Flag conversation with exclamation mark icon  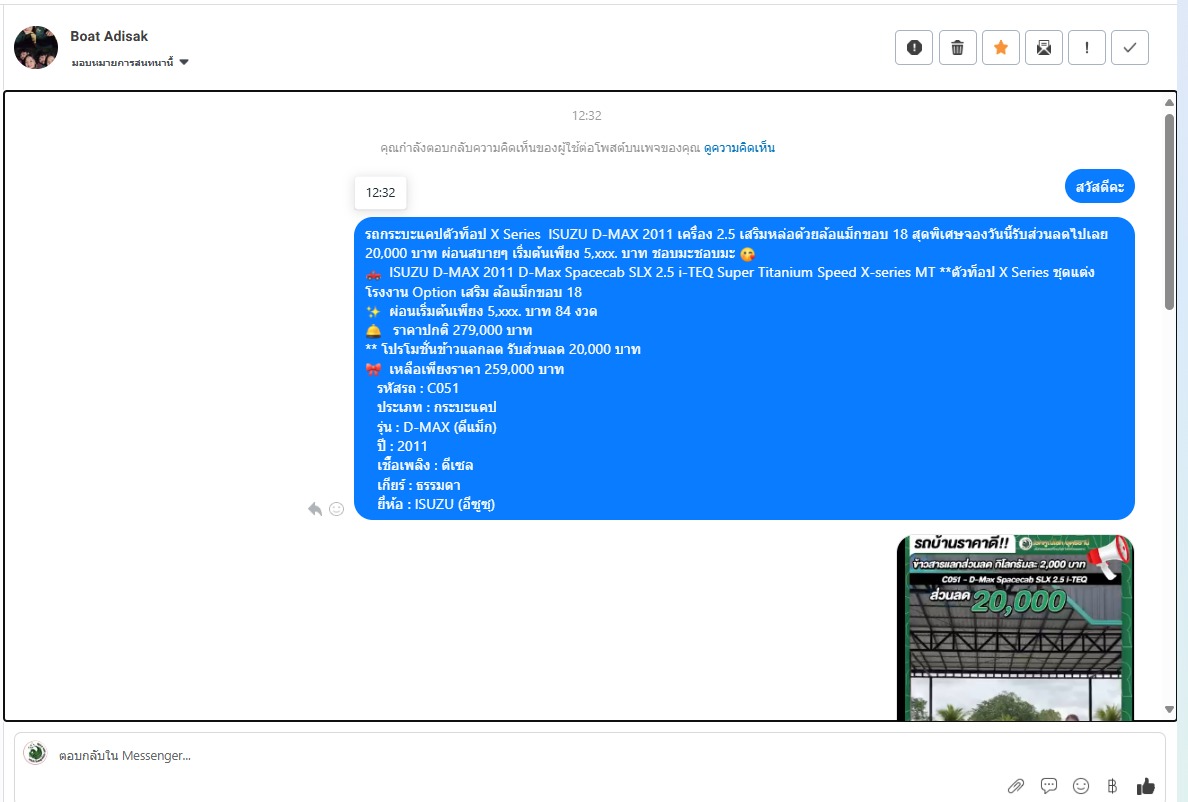coord(1086,48)
